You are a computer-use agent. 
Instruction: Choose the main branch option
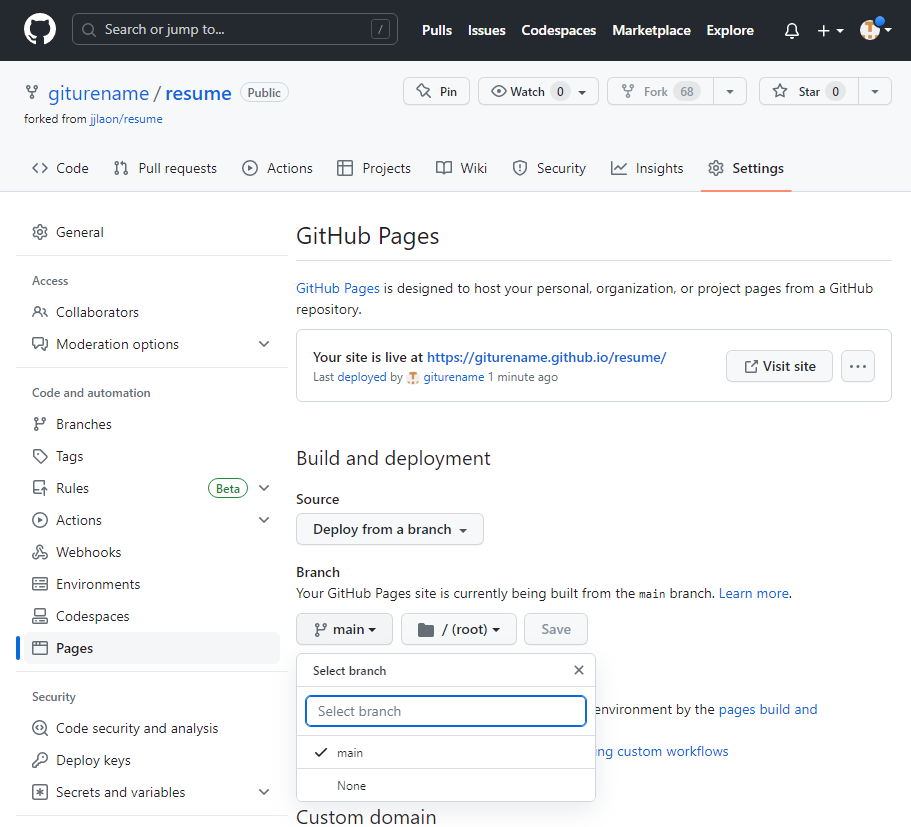[446, 753]
